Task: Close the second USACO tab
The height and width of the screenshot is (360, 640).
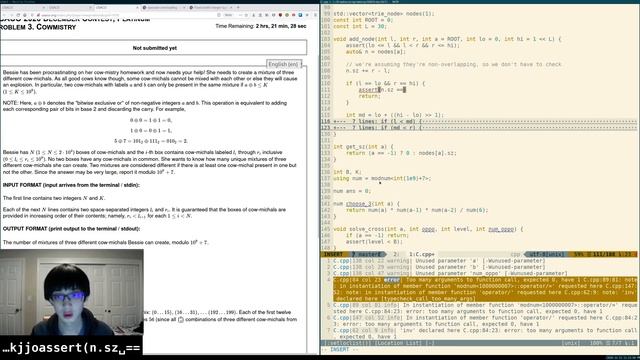Action: 90,7
